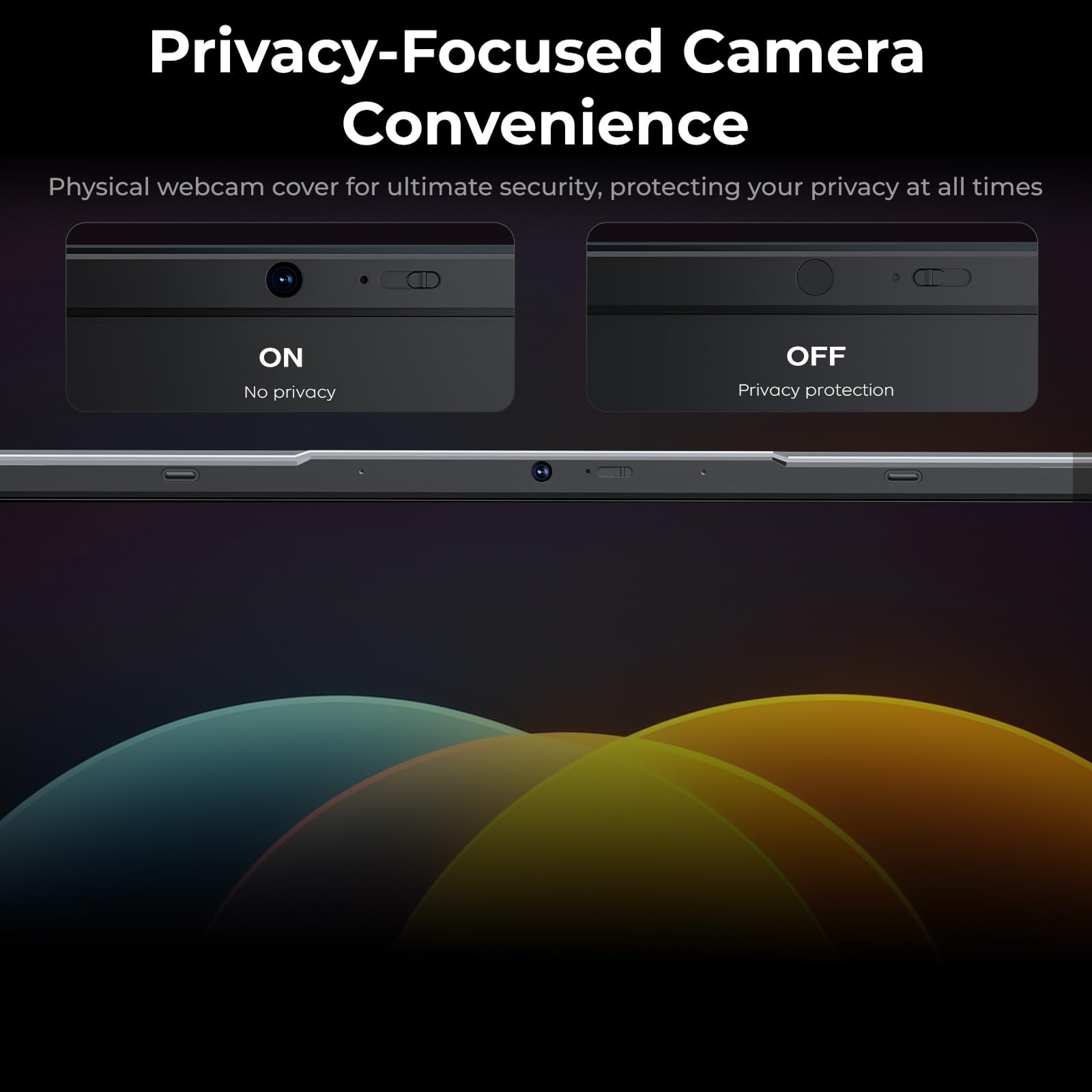Click indicator dot beside OFF panel switch

895,278
